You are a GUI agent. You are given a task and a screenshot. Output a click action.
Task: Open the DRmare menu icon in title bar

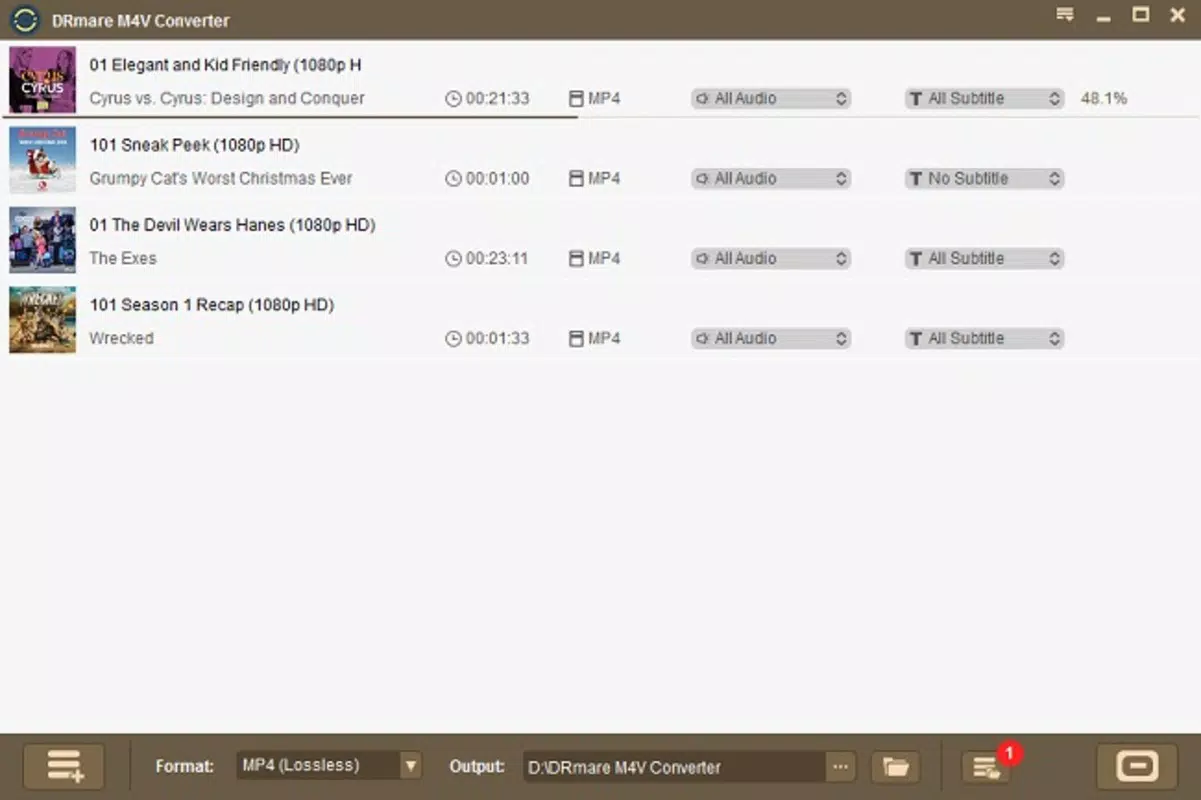(1065, 15)
